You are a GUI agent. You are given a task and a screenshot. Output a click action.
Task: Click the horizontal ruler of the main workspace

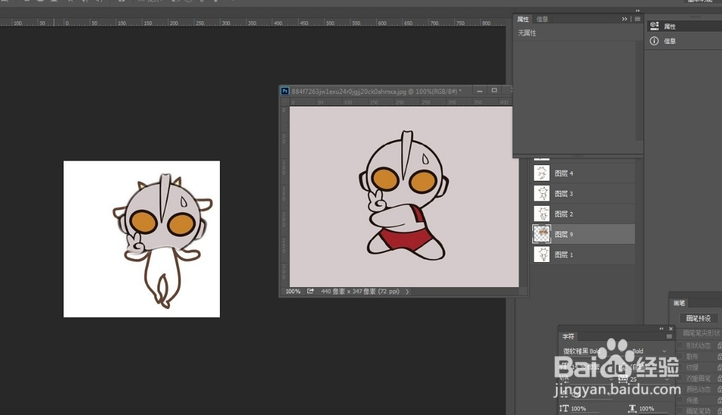click(x=252, y=23)
